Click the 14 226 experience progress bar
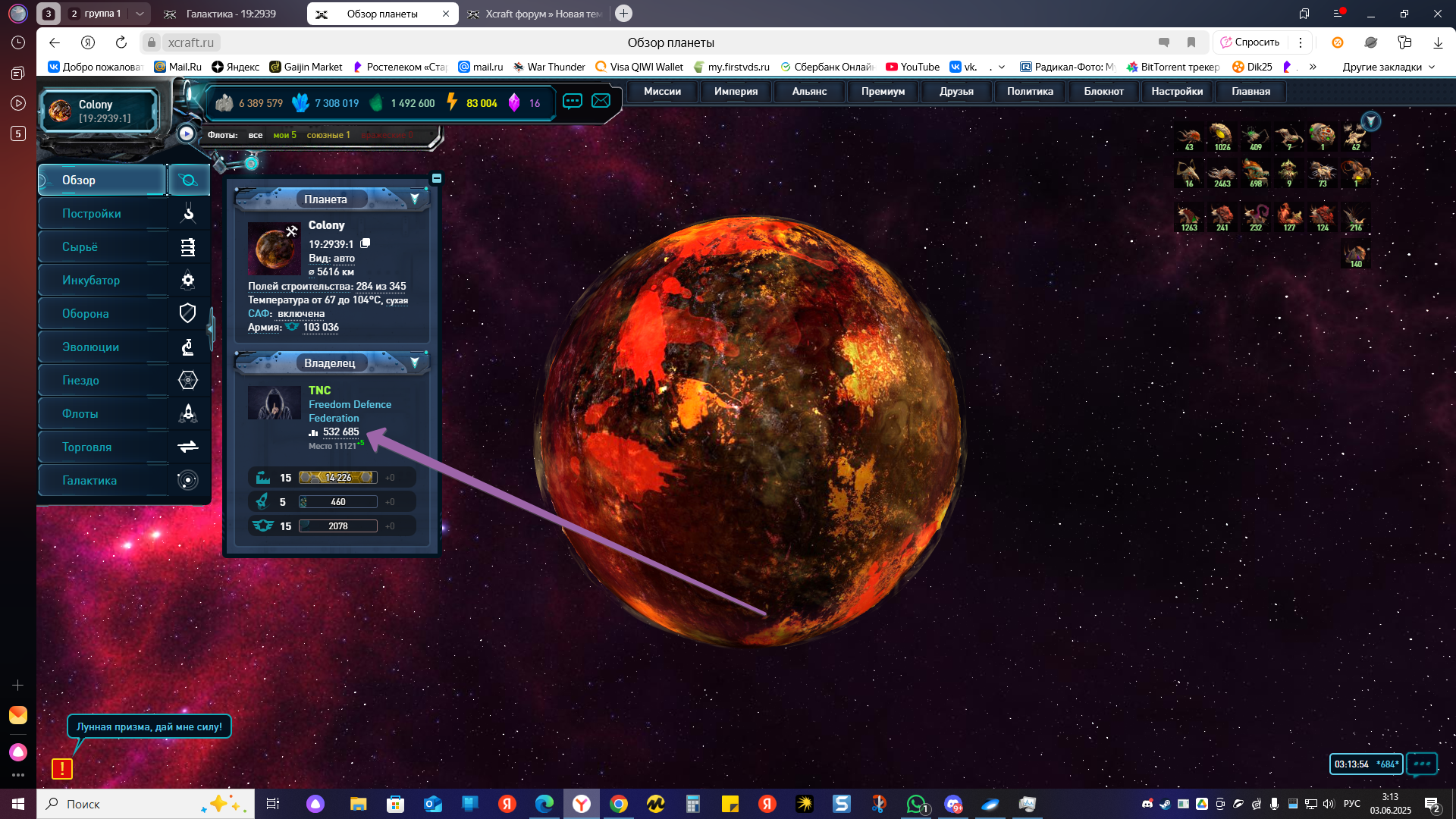Viewport: 1456px width, 819px height. [x=337, y=478]
